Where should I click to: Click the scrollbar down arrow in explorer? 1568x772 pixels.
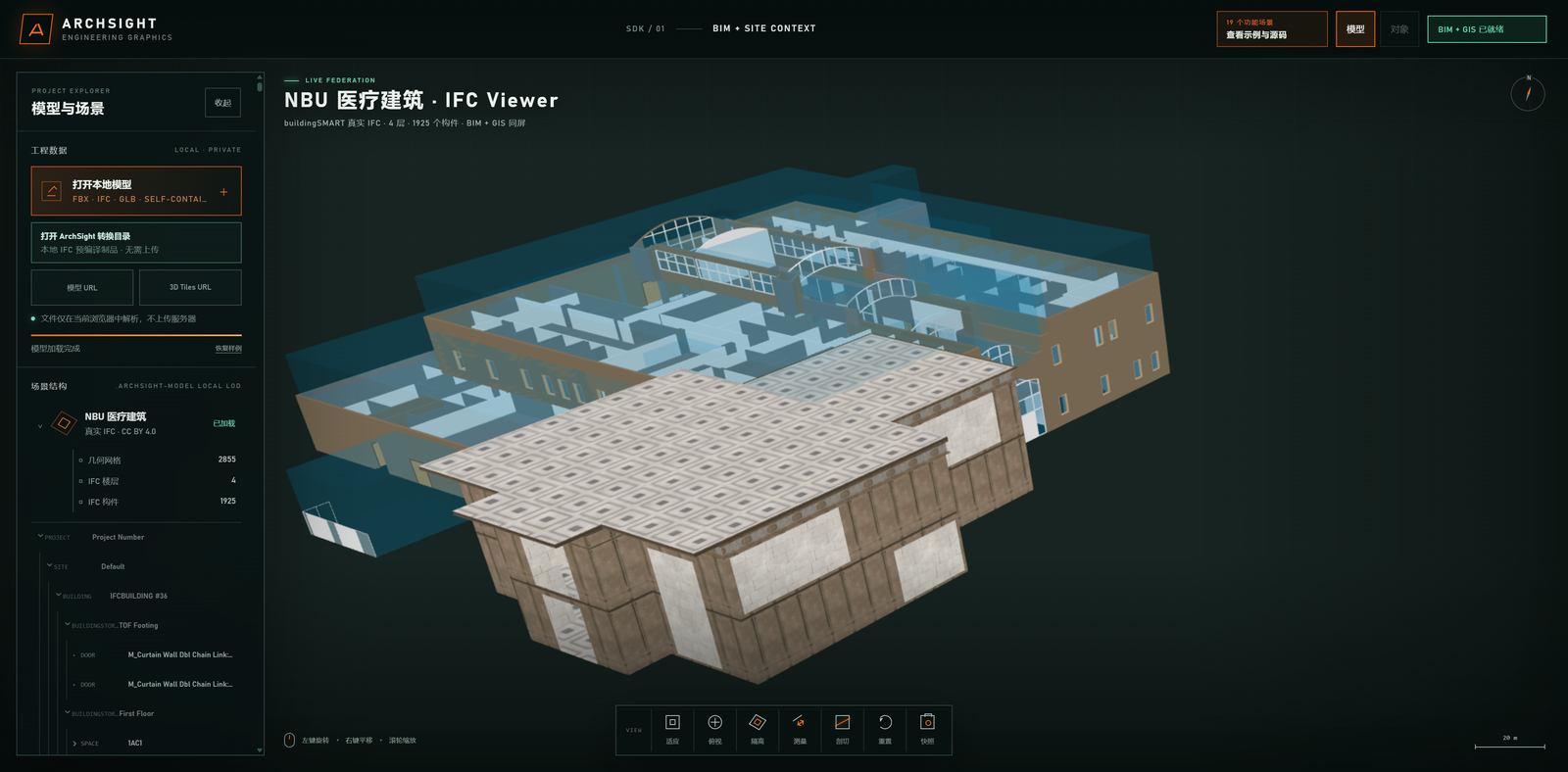pyautogui.click(x=260, y=750)
